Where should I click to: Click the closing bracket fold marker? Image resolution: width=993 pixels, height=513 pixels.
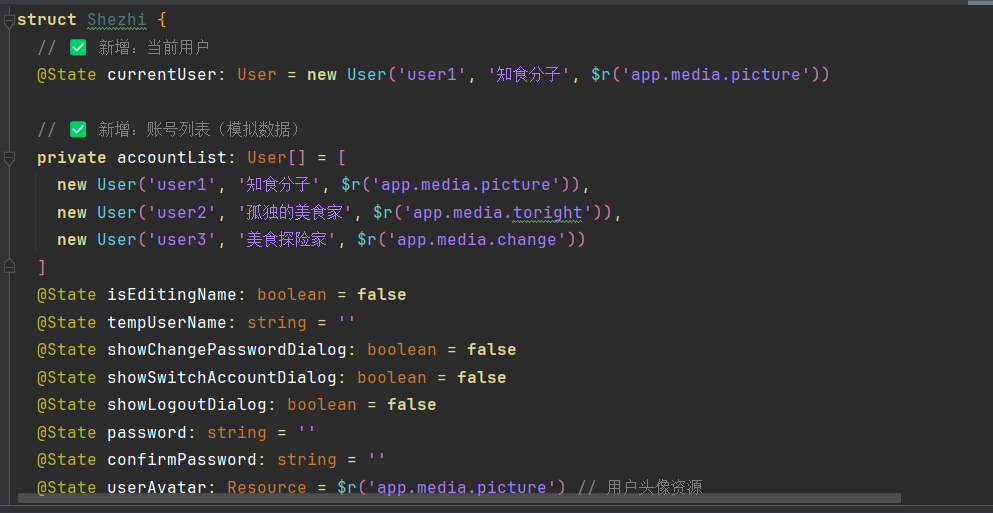point(9,265)
